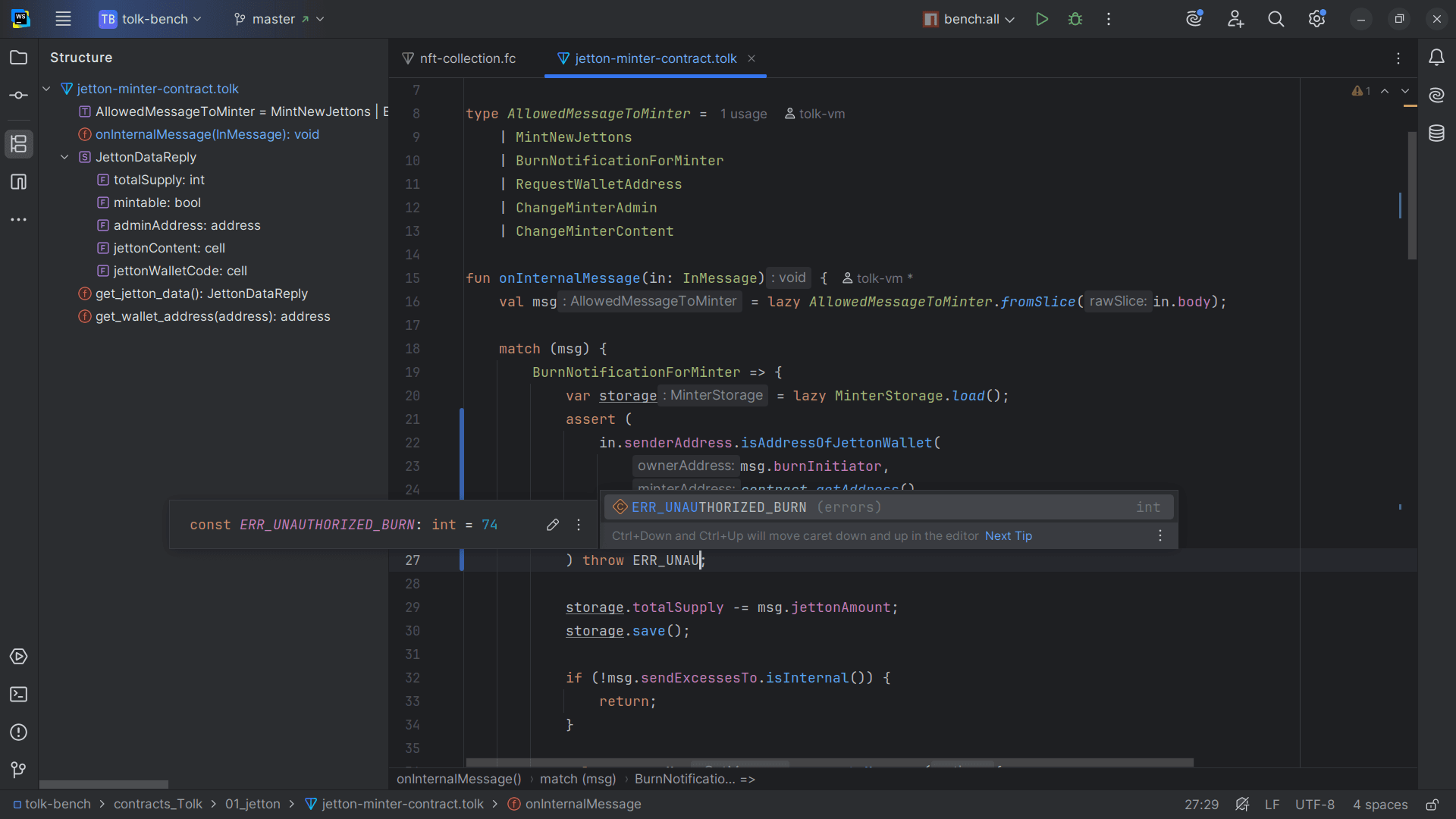The image size is (1456, 819).
Task: Open the Problems tool window
Action: (19, 733)
